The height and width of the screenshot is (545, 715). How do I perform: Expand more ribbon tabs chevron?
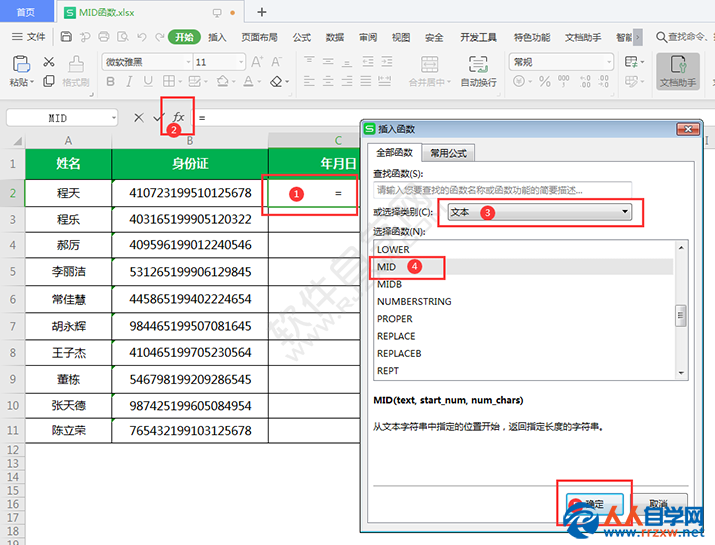pyautogui.click(x=637, y=37)
